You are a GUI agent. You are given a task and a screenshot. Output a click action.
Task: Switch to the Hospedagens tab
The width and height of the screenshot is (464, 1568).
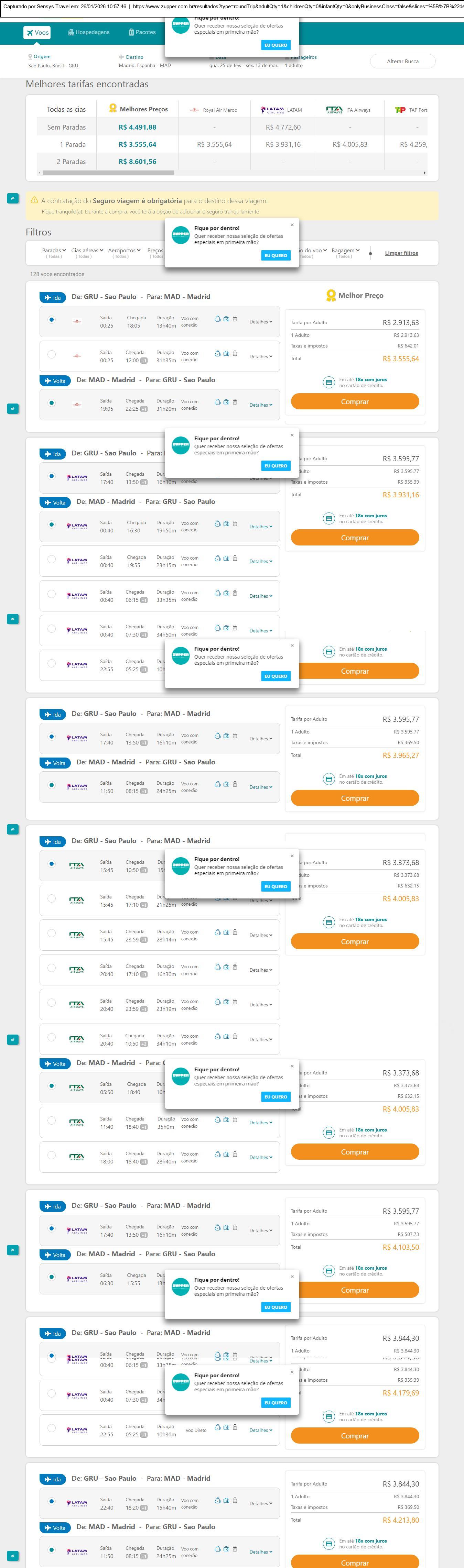(x=89, y=32)
